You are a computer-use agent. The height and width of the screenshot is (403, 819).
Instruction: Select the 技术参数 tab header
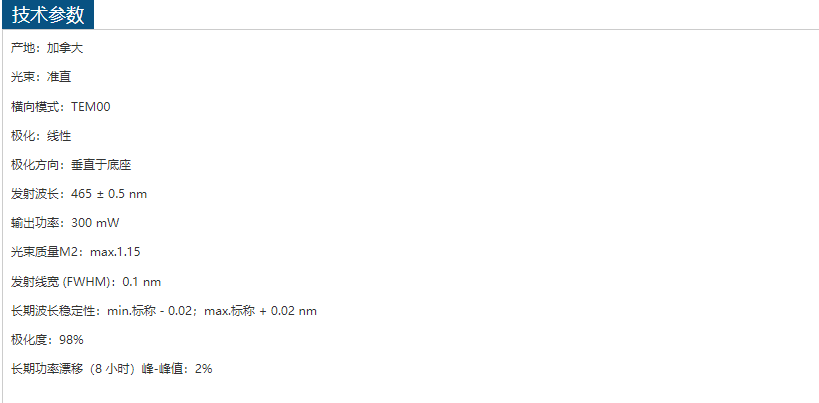pyautogui.click(x=48, y=15)
